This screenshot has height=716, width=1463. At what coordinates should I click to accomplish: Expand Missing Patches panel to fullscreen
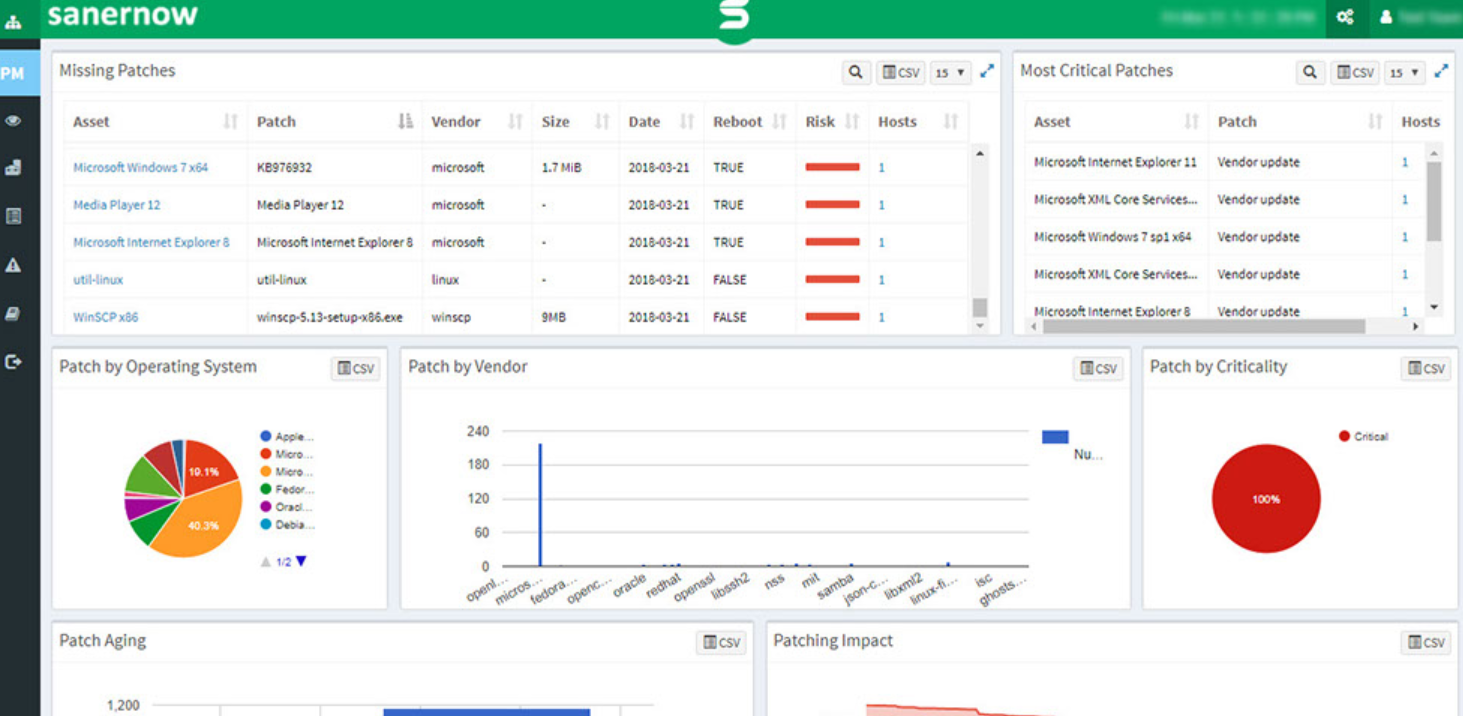point(987,71)
